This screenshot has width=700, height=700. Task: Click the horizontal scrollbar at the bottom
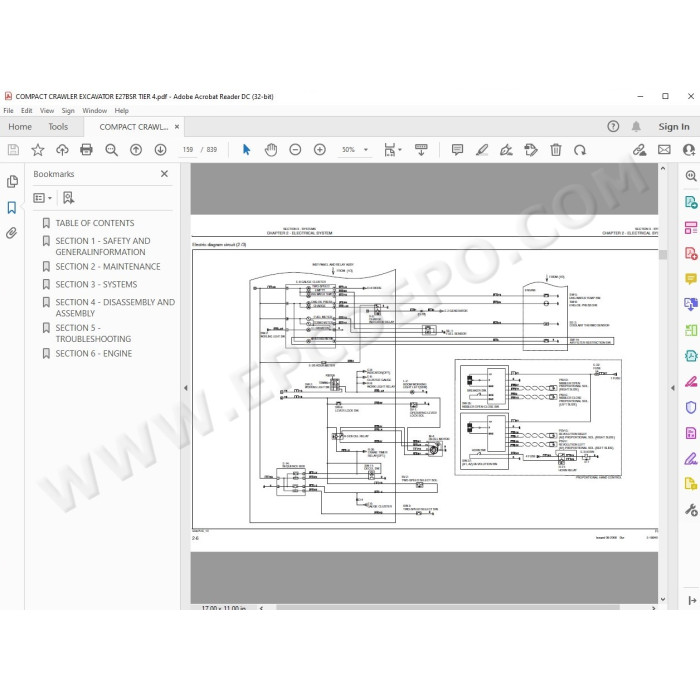[x=448, y=608]
